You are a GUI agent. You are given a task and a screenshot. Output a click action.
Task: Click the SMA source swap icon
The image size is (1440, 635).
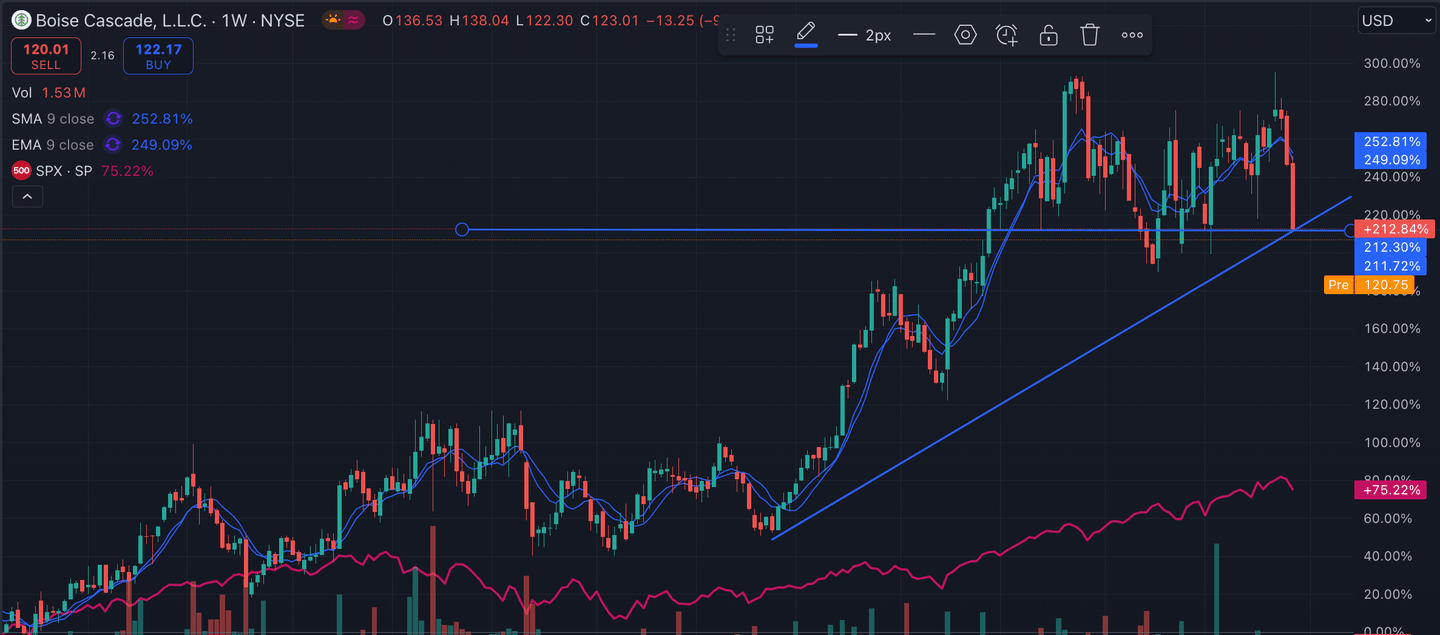(113, 118)
